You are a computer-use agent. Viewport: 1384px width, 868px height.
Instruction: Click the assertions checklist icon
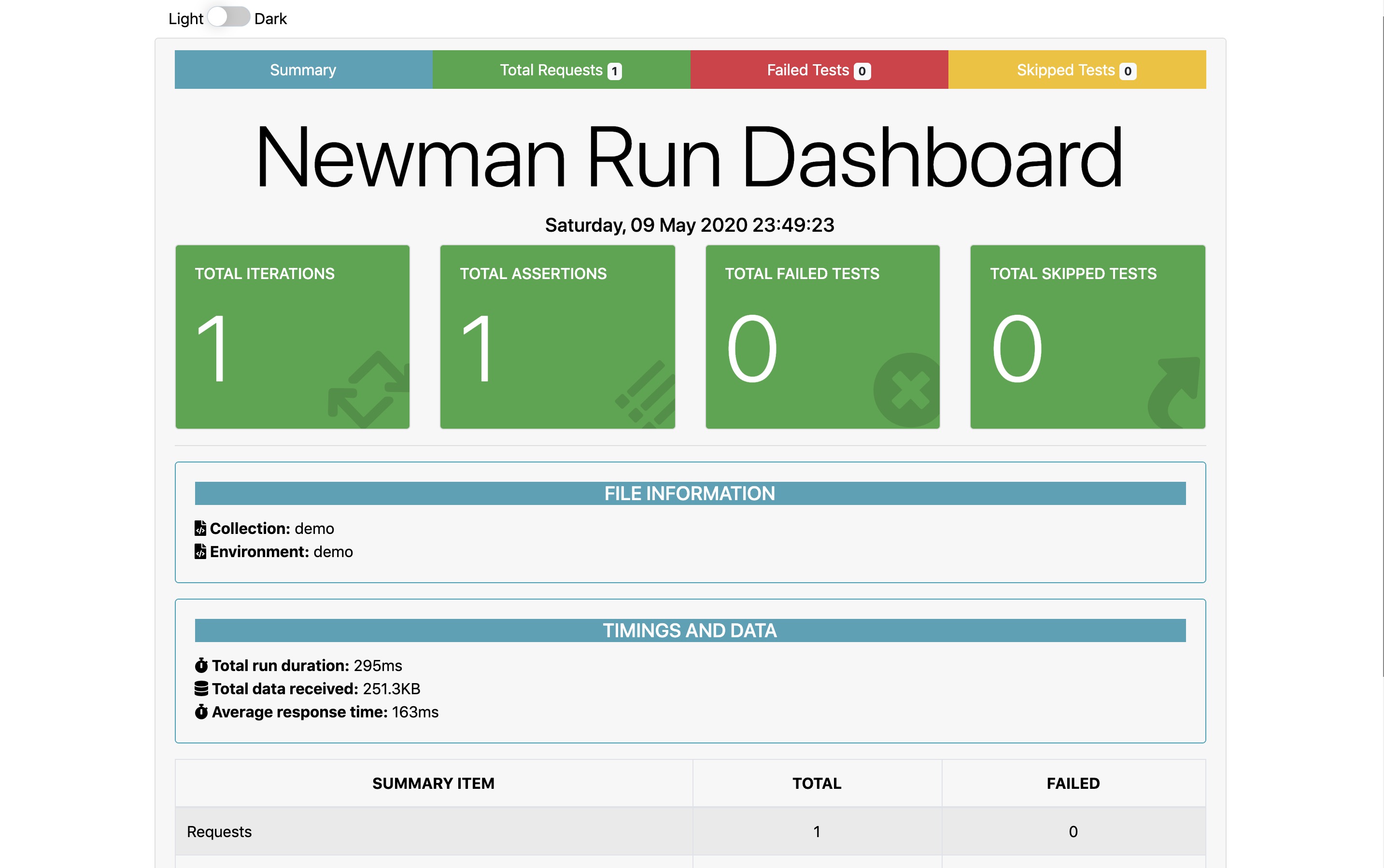click(x=646, y=396)
